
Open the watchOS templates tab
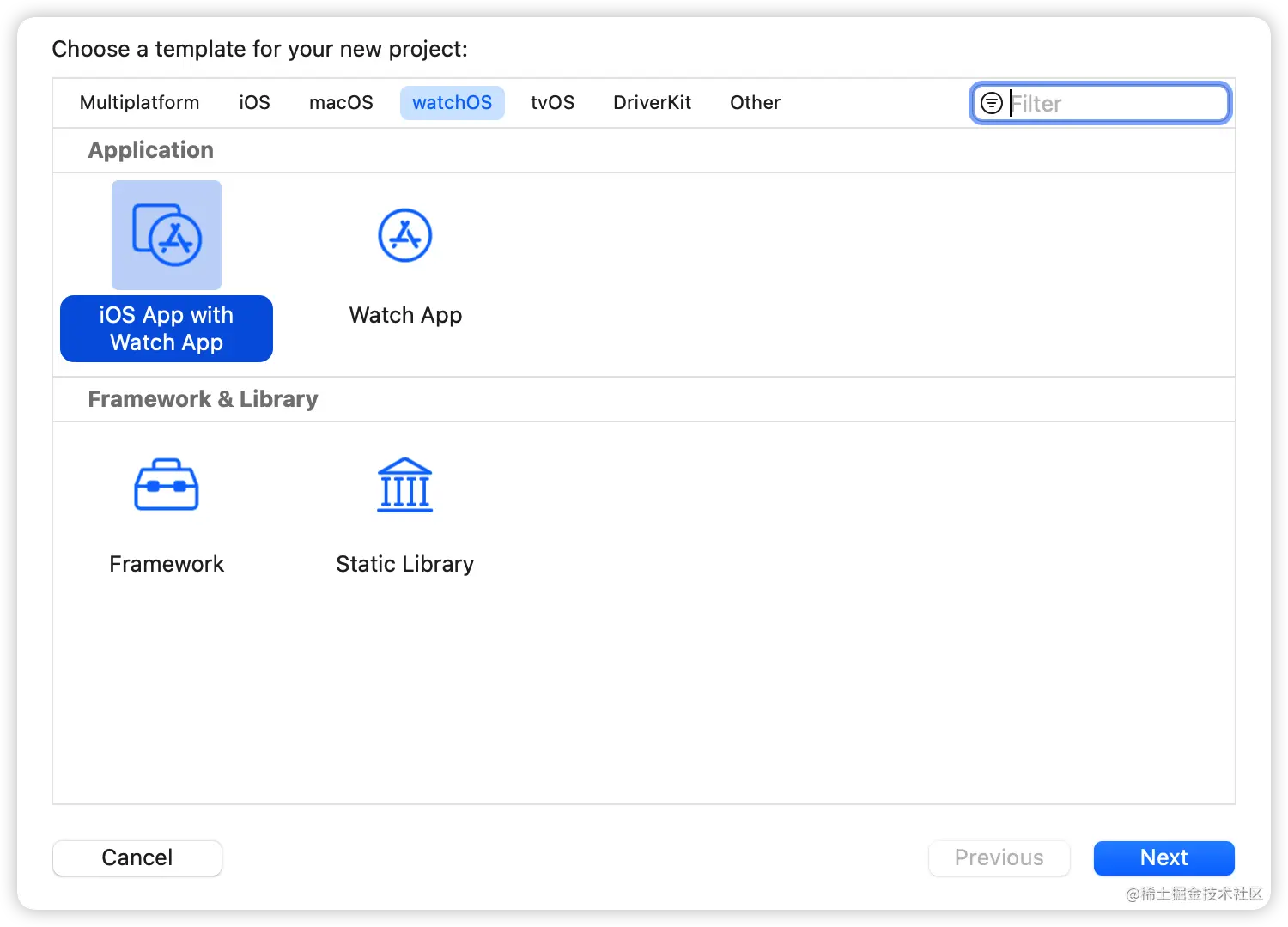(453, 102)
